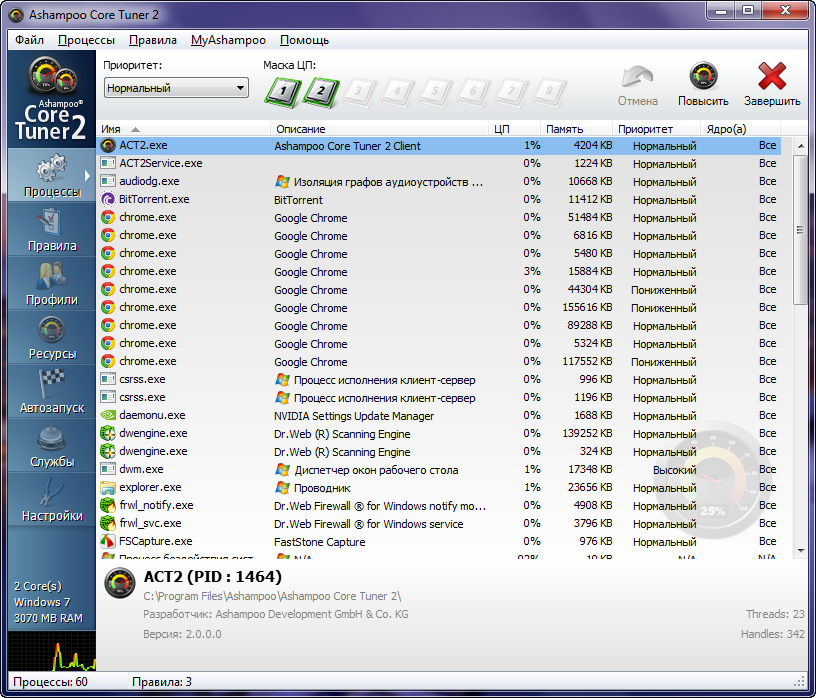
Task: Click the audiodg.exe process icon
Action: (x=108, y=181)
